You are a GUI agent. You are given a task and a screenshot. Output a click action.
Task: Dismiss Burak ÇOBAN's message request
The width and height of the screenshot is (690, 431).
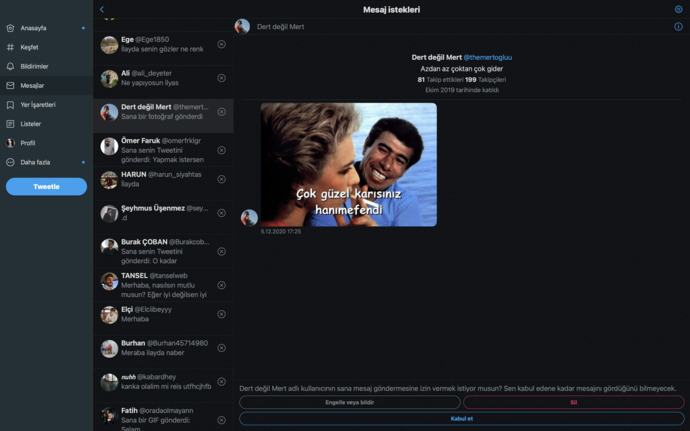tap(222, 251)
